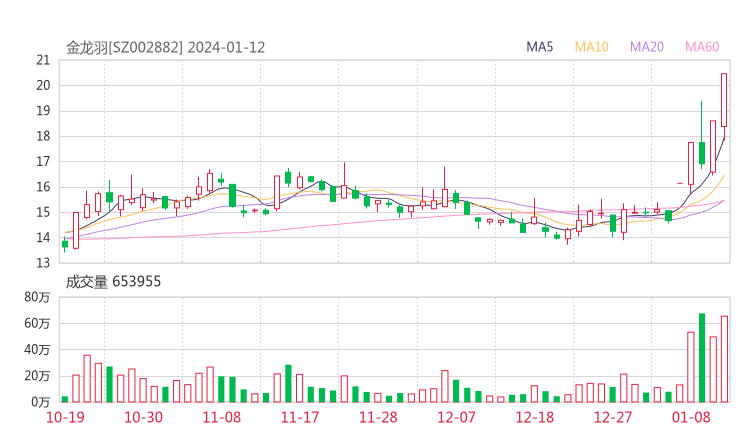Click the 11-28 date axis label
Viewport: 740px width, 440px height.
coord(378,417)
